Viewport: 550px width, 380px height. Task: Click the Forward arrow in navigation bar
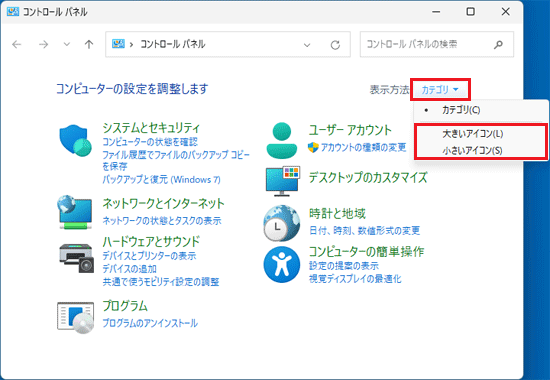tap(43, 44)
